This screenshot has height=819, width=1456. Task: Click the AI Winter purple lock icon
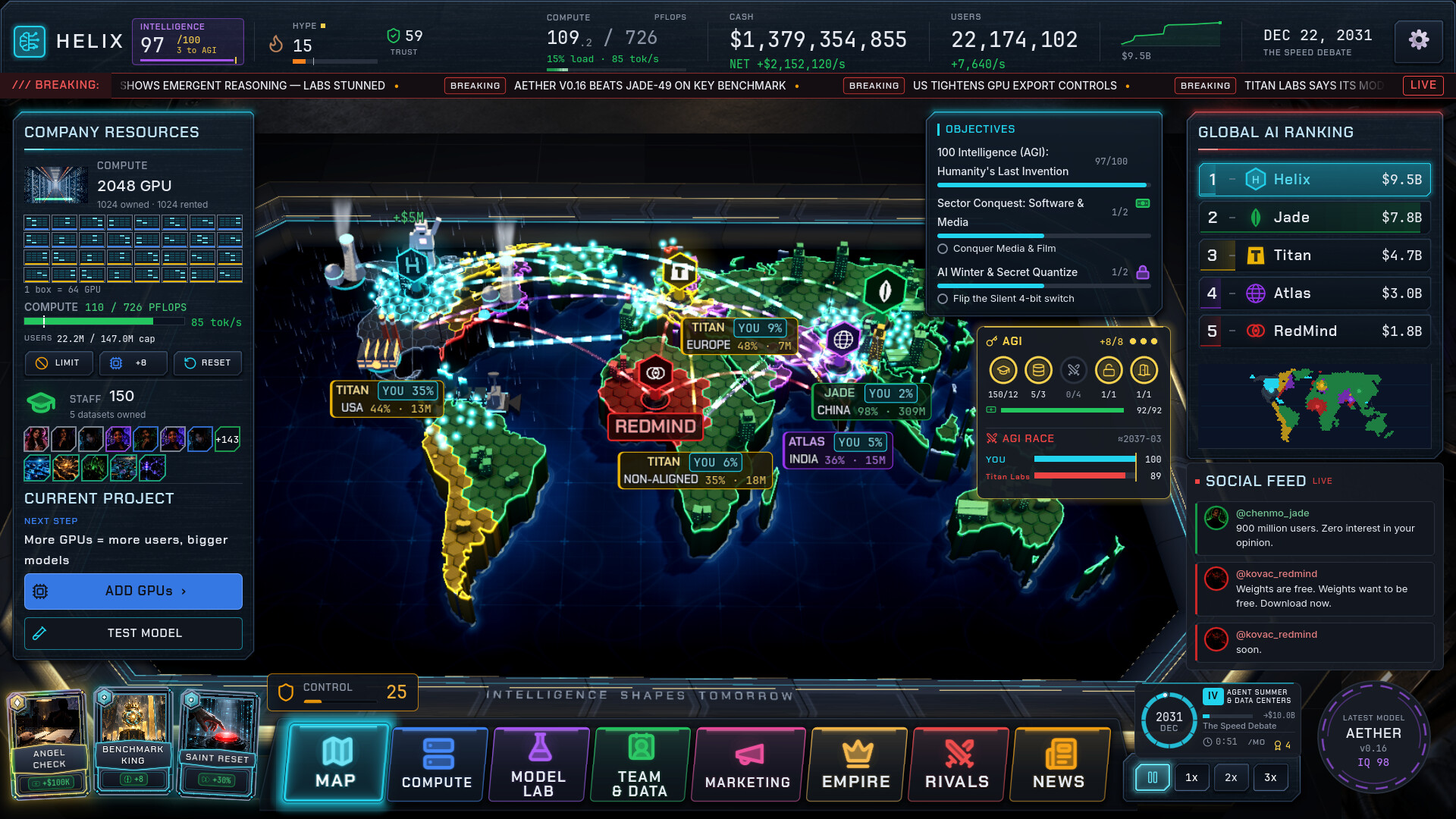click(x=1143, y=272)
